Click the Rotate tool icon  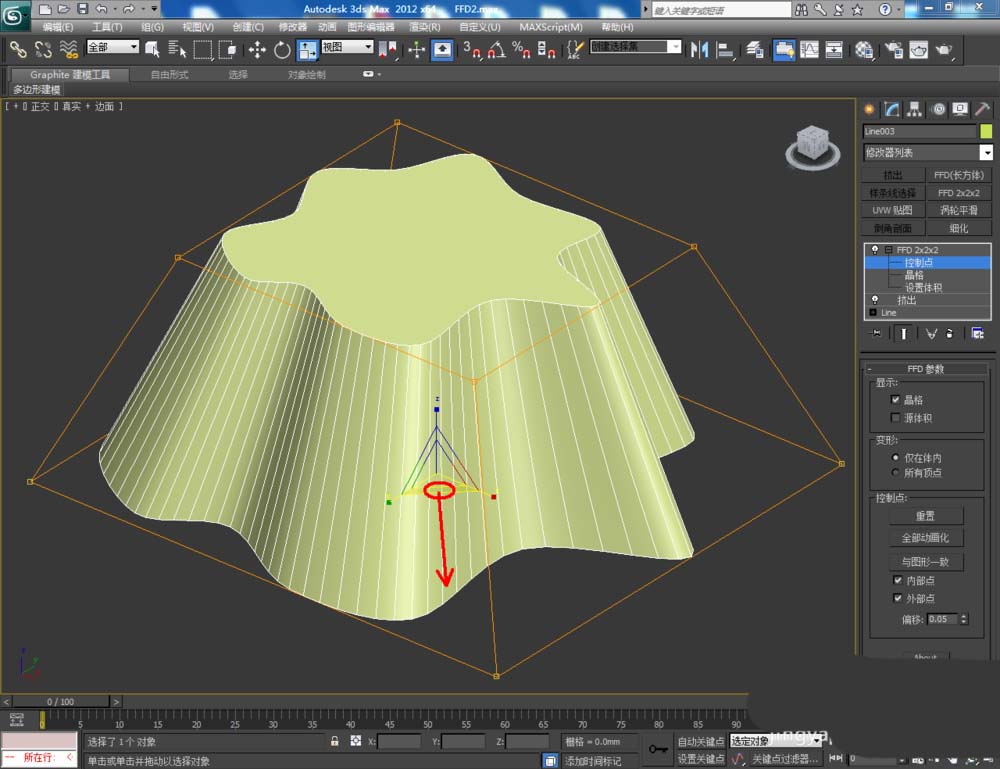[282, 49]
